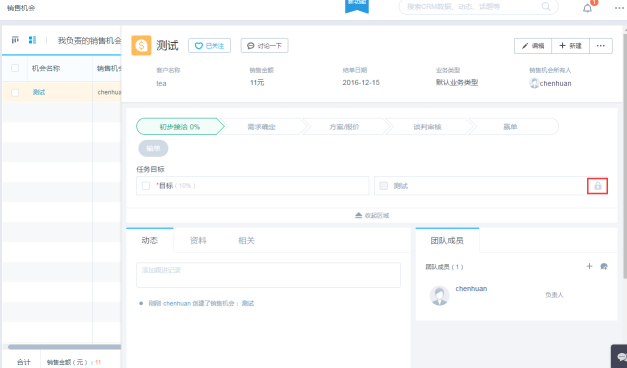Click the orange sales opportunity icon
The height and width of the screenshot is (368, 627).
click(x=141, y=45)
